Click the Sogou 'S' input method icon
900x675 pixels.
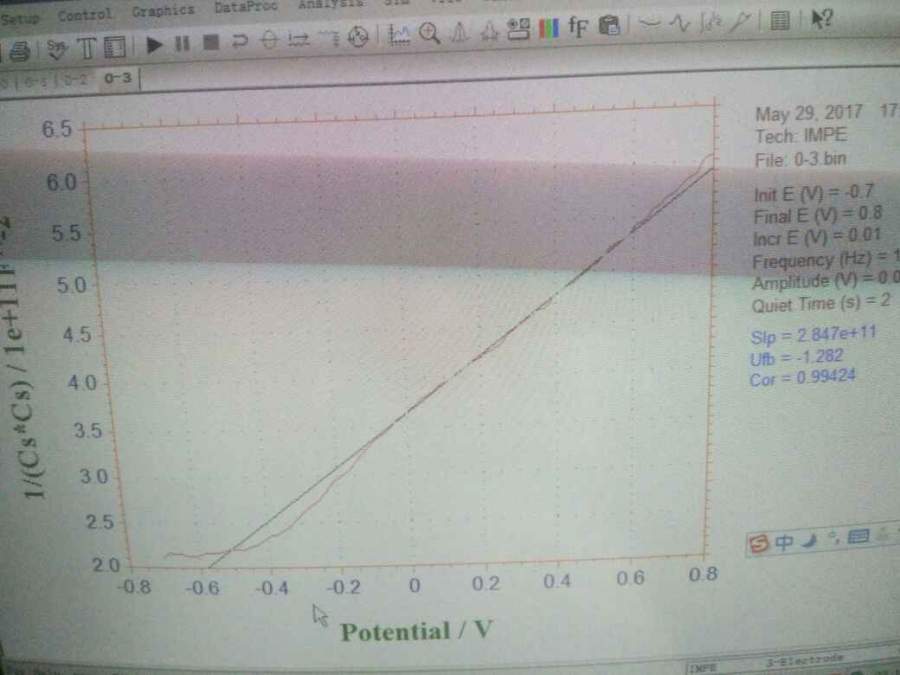tap(758, 543)
